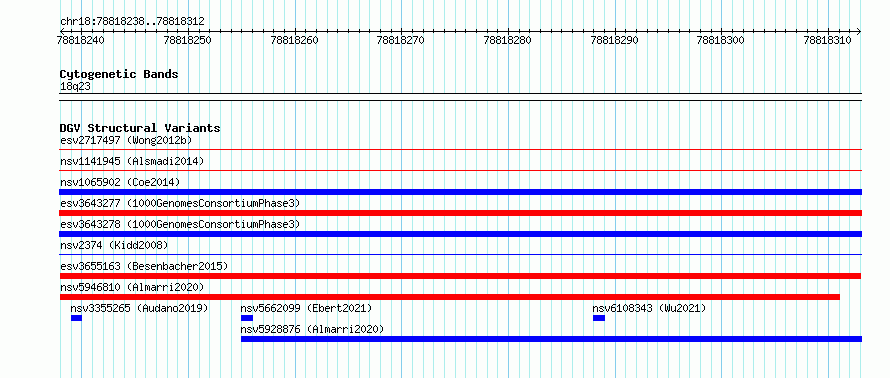Click ruler position 78818310

pyautogui.click(x=828, y=40)
